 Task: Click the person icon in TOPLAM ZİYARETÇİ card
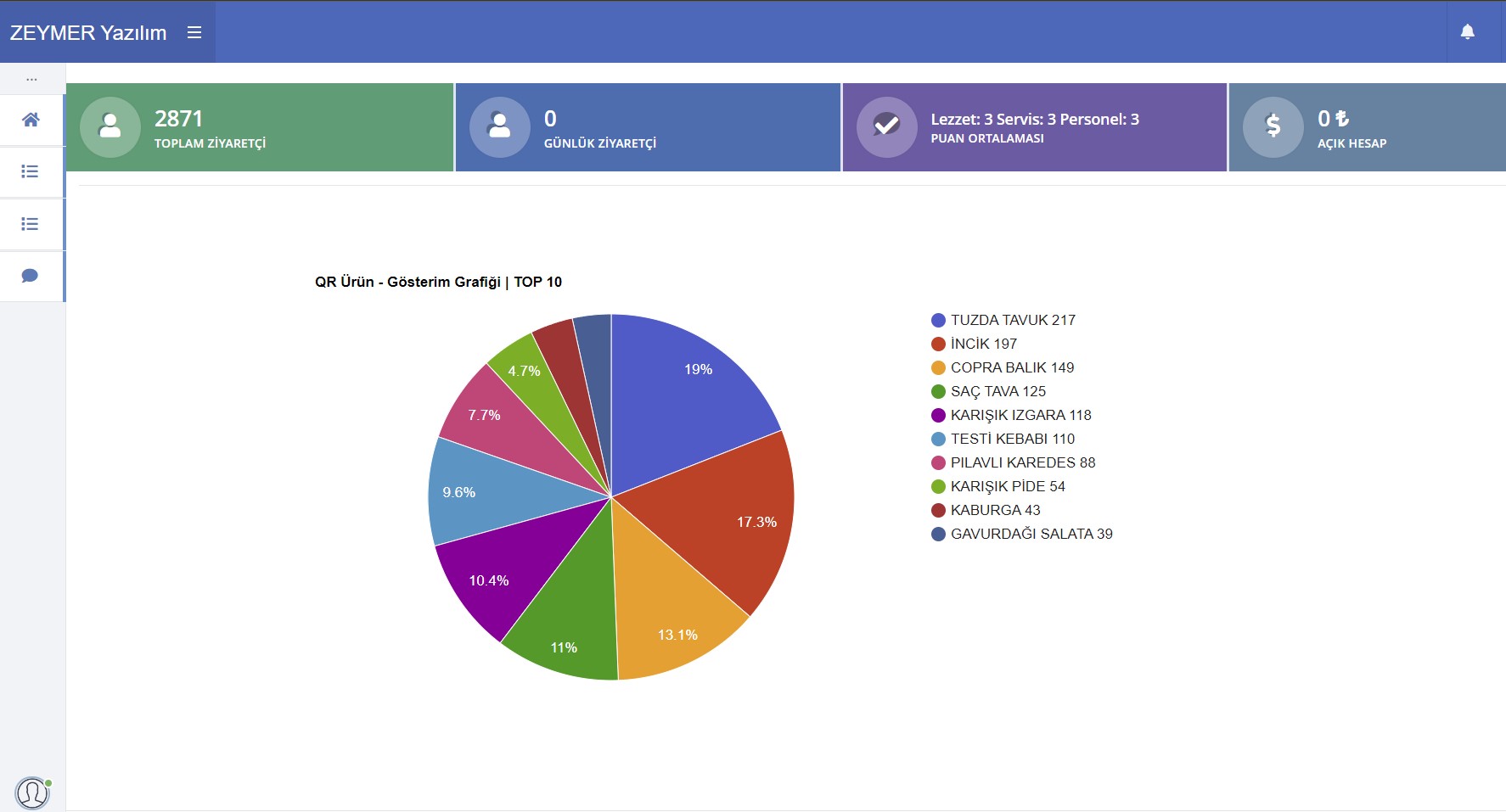tap(110, 126)
